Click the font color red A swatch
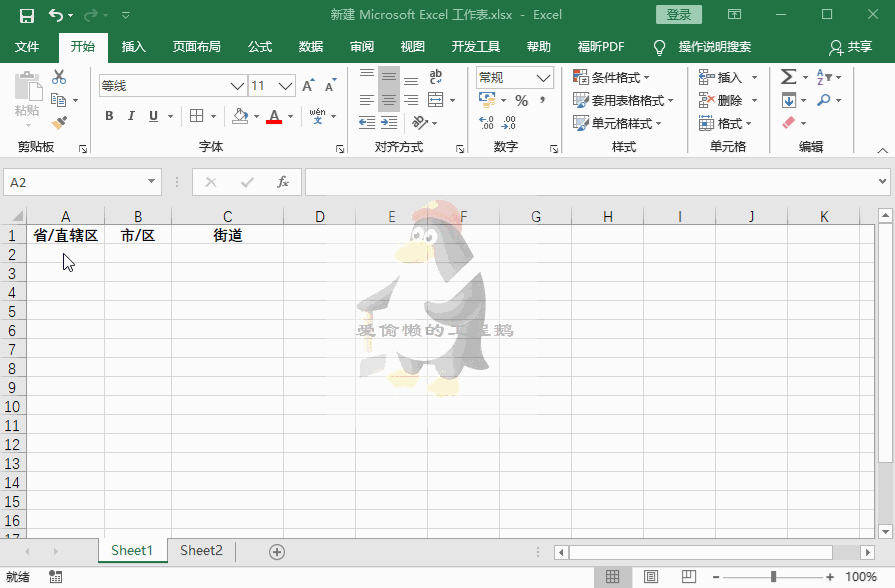The height and width of the screenshot is (588, 895). coord(274,116)
